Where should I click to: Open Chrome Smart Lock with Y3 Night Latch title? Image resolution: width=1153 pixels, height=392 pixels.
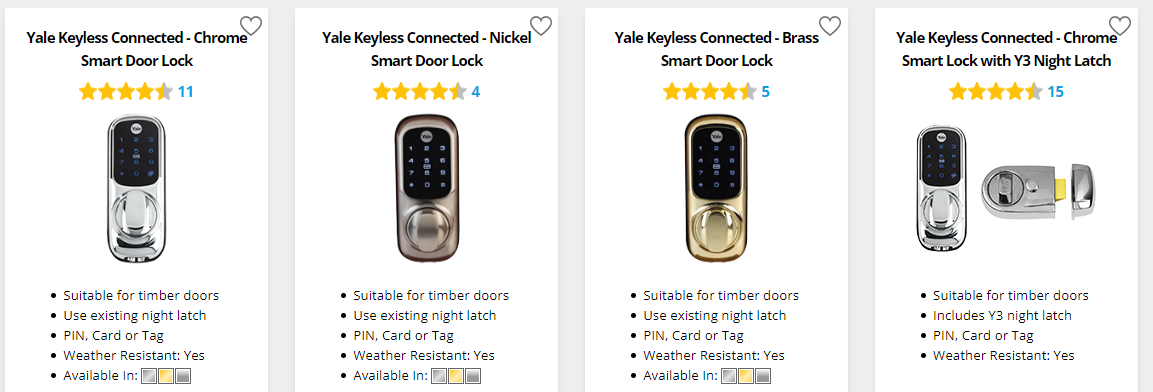pos(1007,49)
